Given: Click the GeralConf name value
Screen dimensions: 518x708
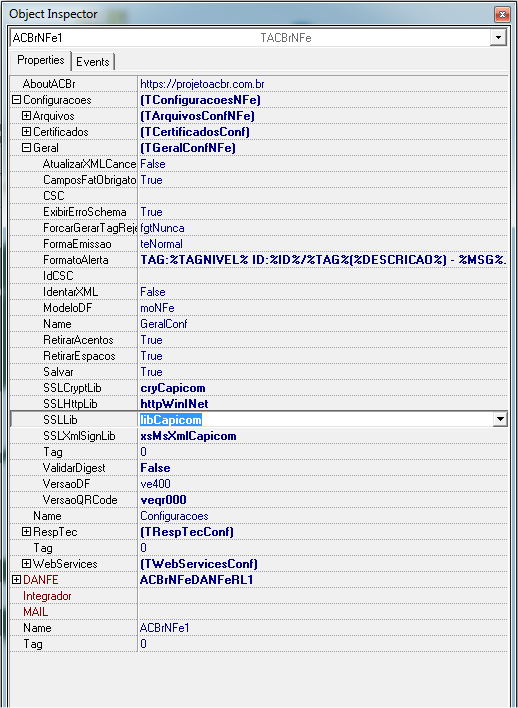Looking at the screenshot, I should coord(163,324).
